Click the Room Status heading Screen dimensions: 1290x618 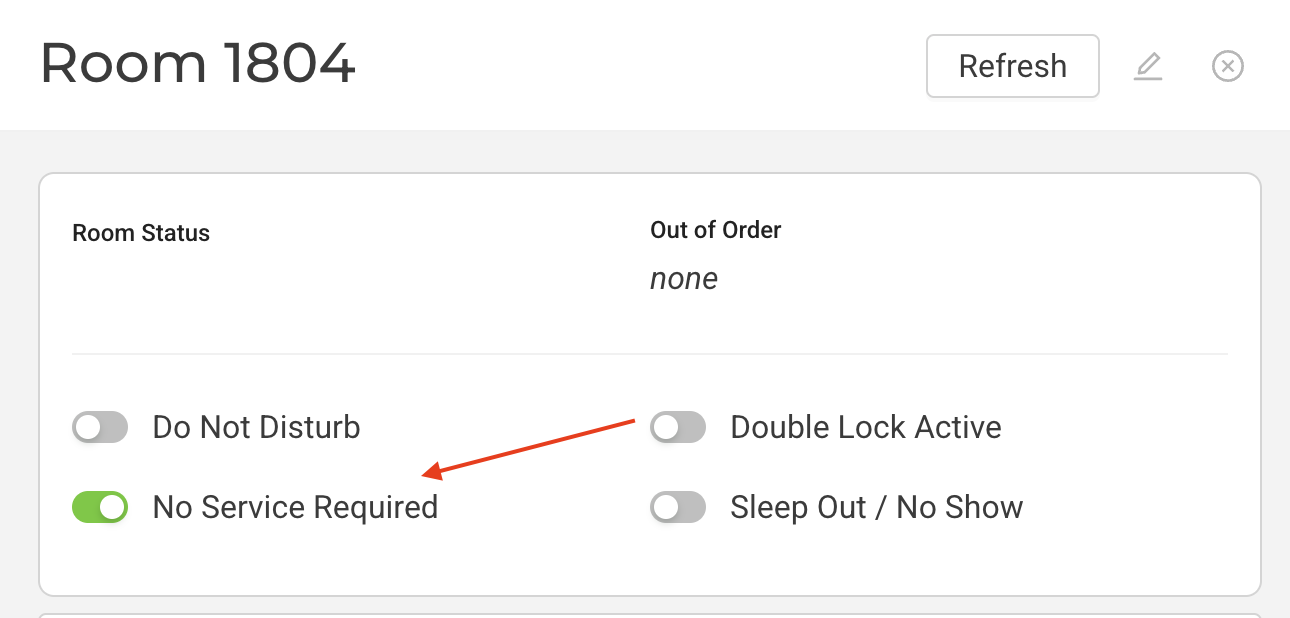[141, 233]
